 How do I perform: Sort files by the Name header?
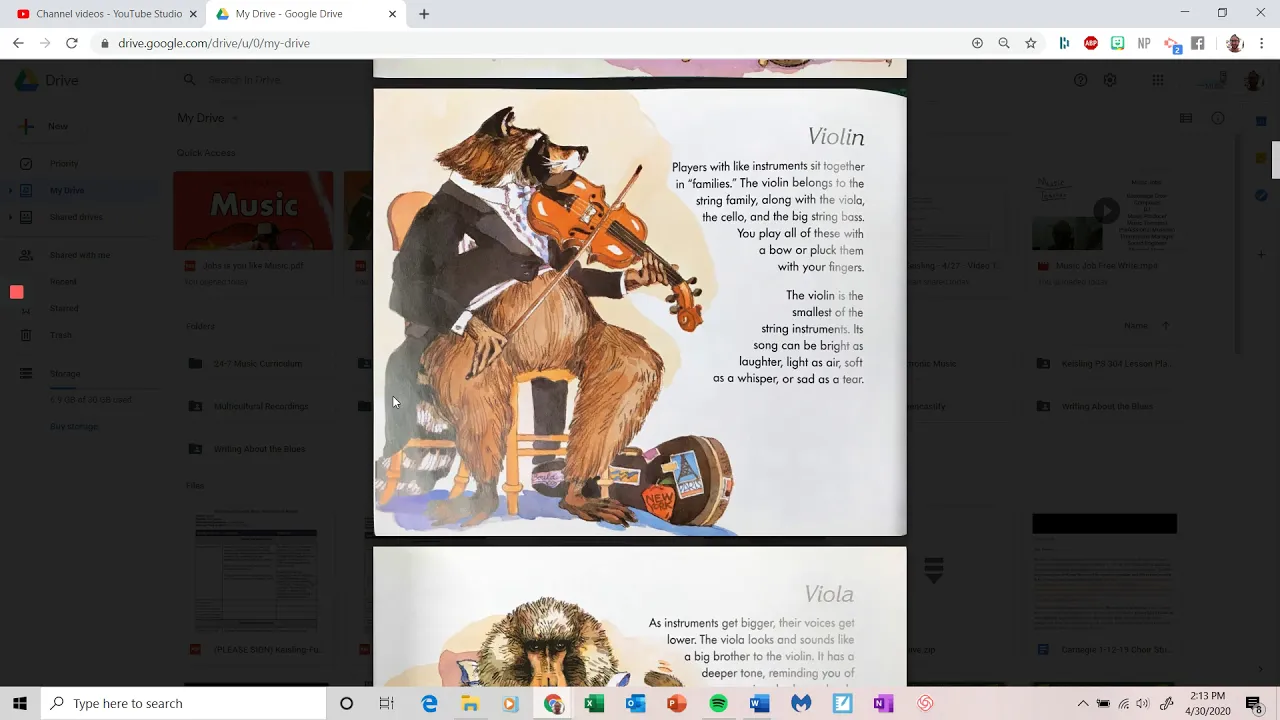[x=1135, y=325]
